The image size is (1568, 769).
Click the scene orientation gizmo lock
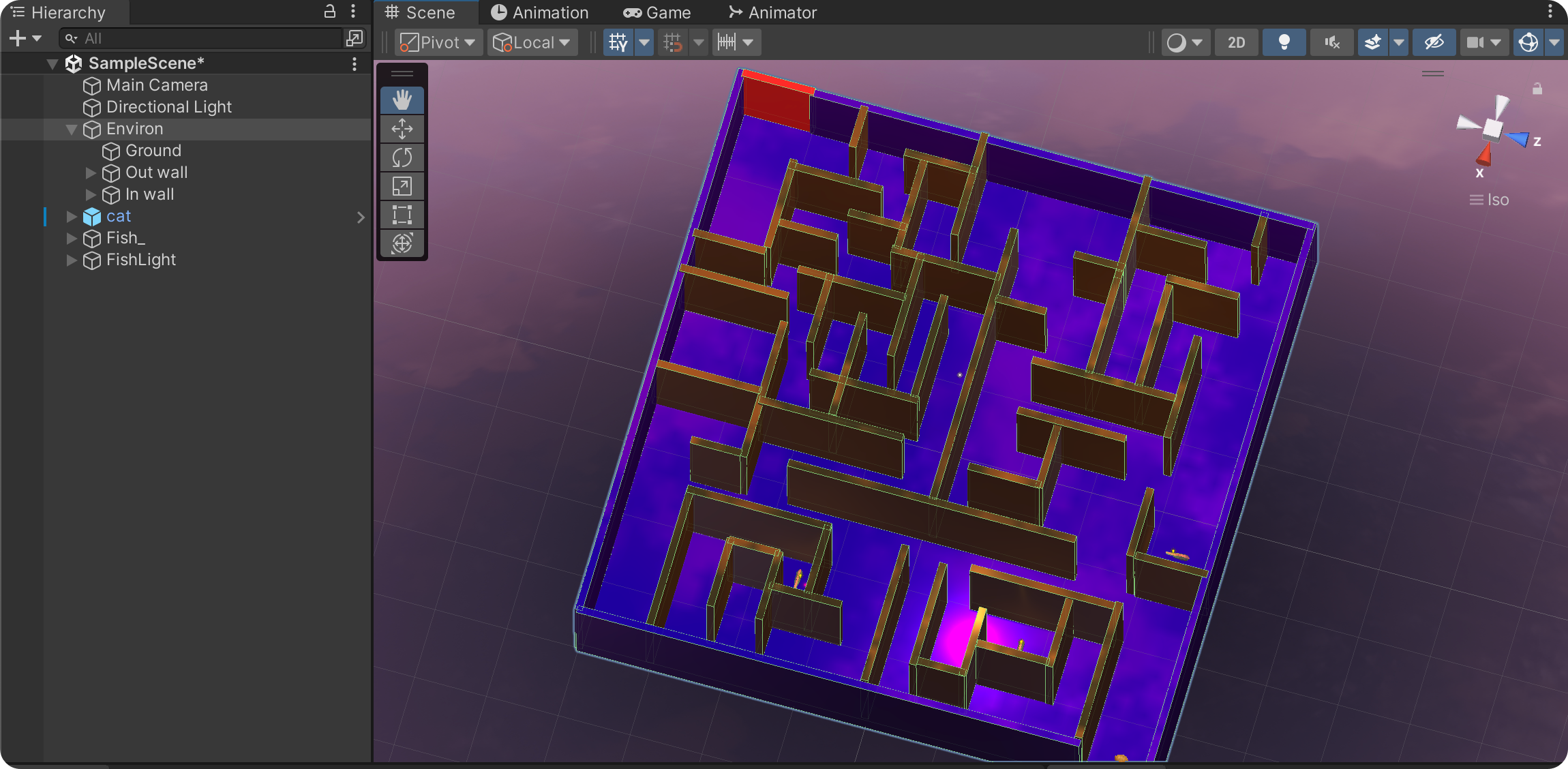click(x=1537, y=89)
